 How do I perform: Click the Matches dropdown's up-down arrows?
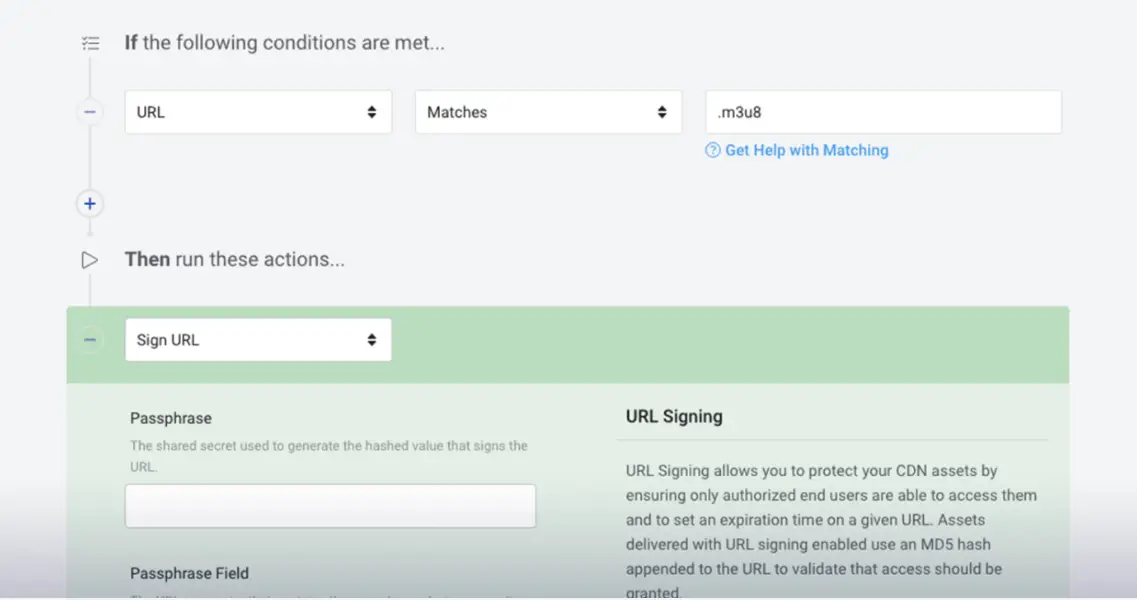tap(662, 112)
